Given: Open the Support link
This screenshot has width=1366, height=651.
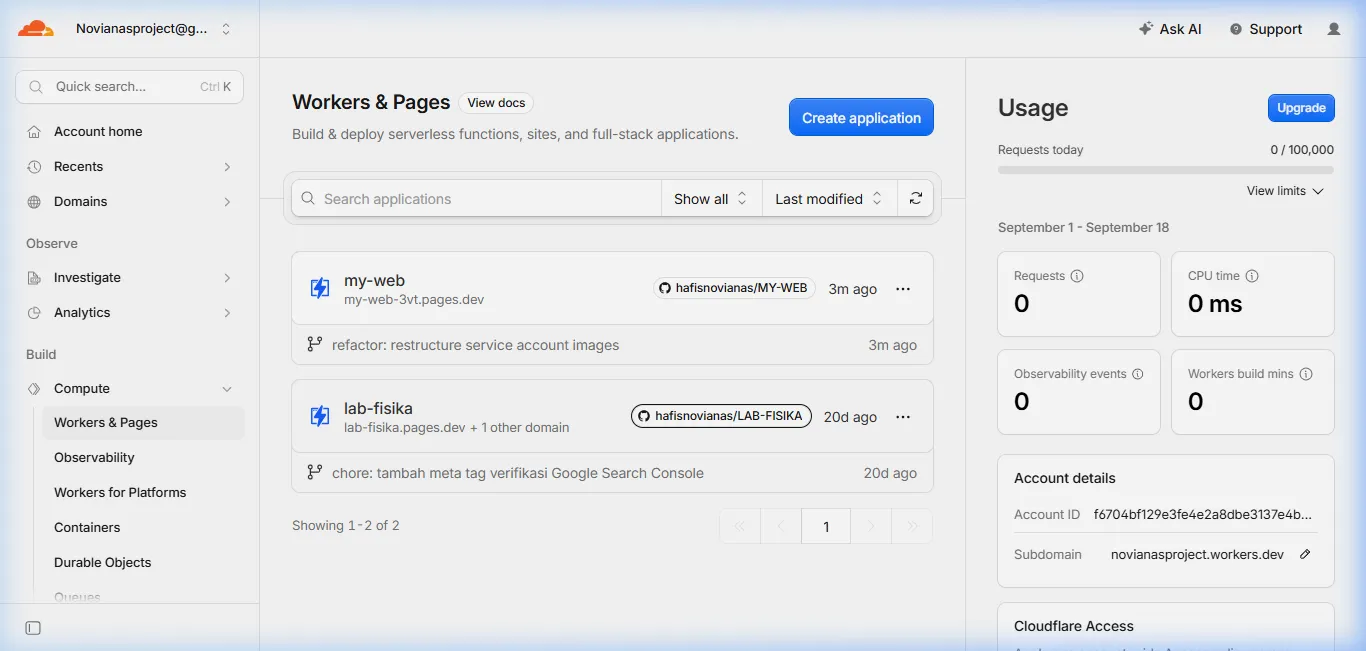Looking at the screenshot, I should (x=1265, y=29).
